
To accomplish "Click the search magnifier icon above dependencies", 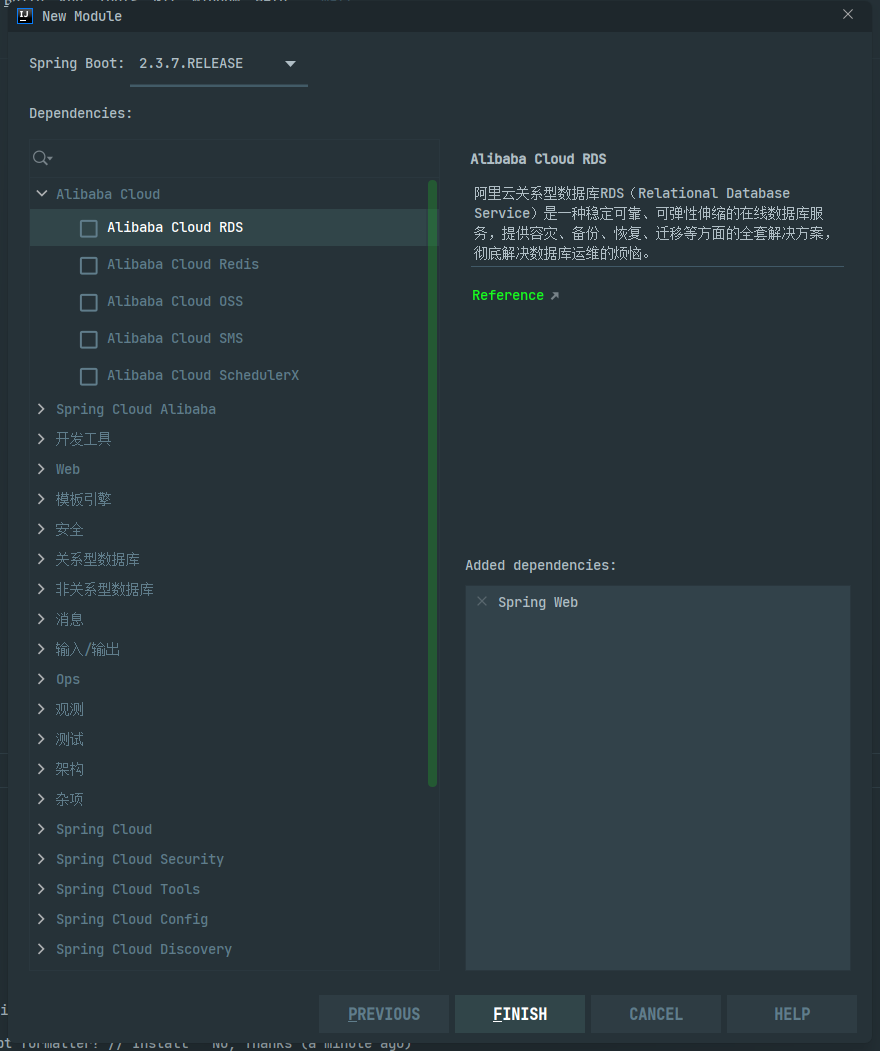I will click(x=42, y=158).
